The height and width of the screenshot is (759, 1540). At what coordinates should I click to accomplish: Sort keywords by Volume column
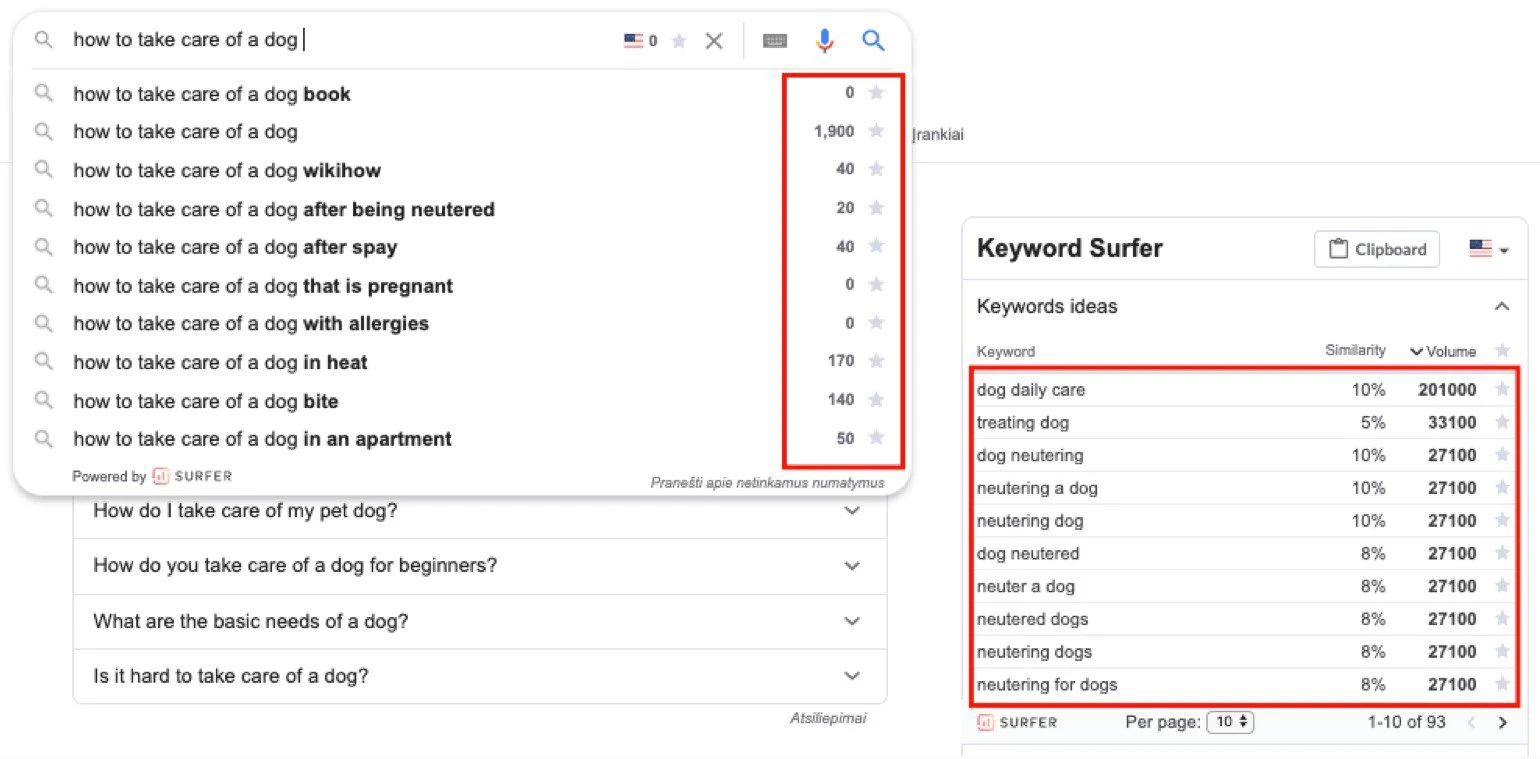(1443, 351)
